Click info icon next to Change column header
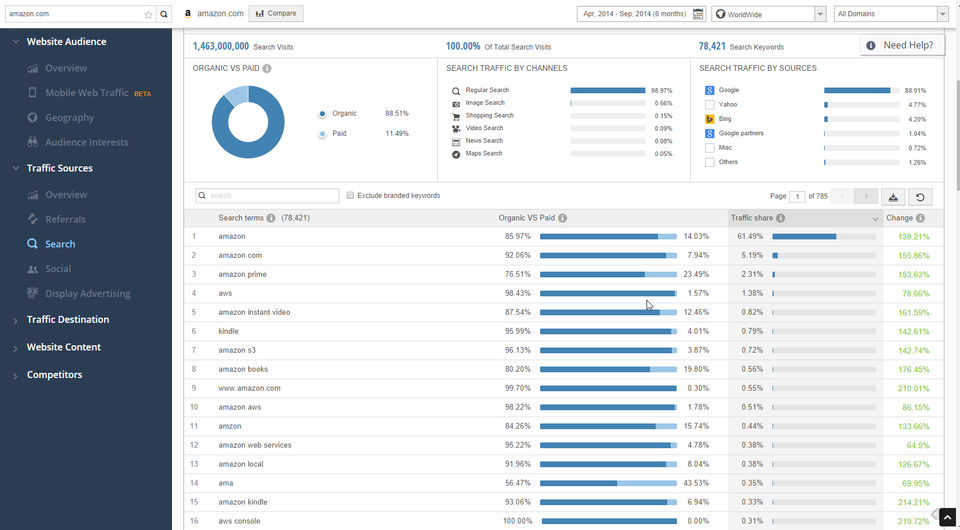This screenshot has height=530, width=960. point(920,218)
